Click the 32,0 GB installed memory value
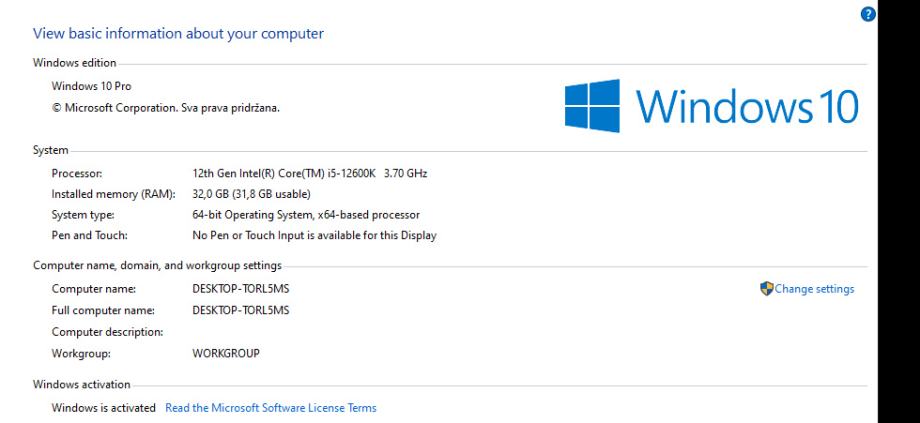The image size is (920, 423). pos(252,194)
